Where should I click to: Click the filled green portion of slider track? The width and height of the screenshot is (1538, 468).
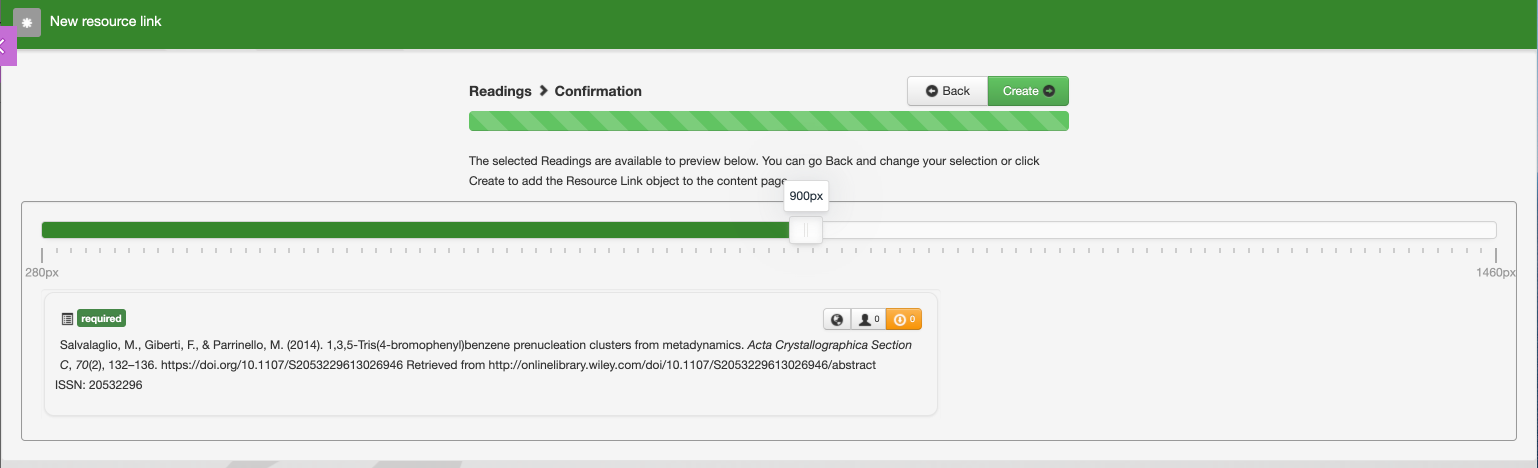click(400, 230)
